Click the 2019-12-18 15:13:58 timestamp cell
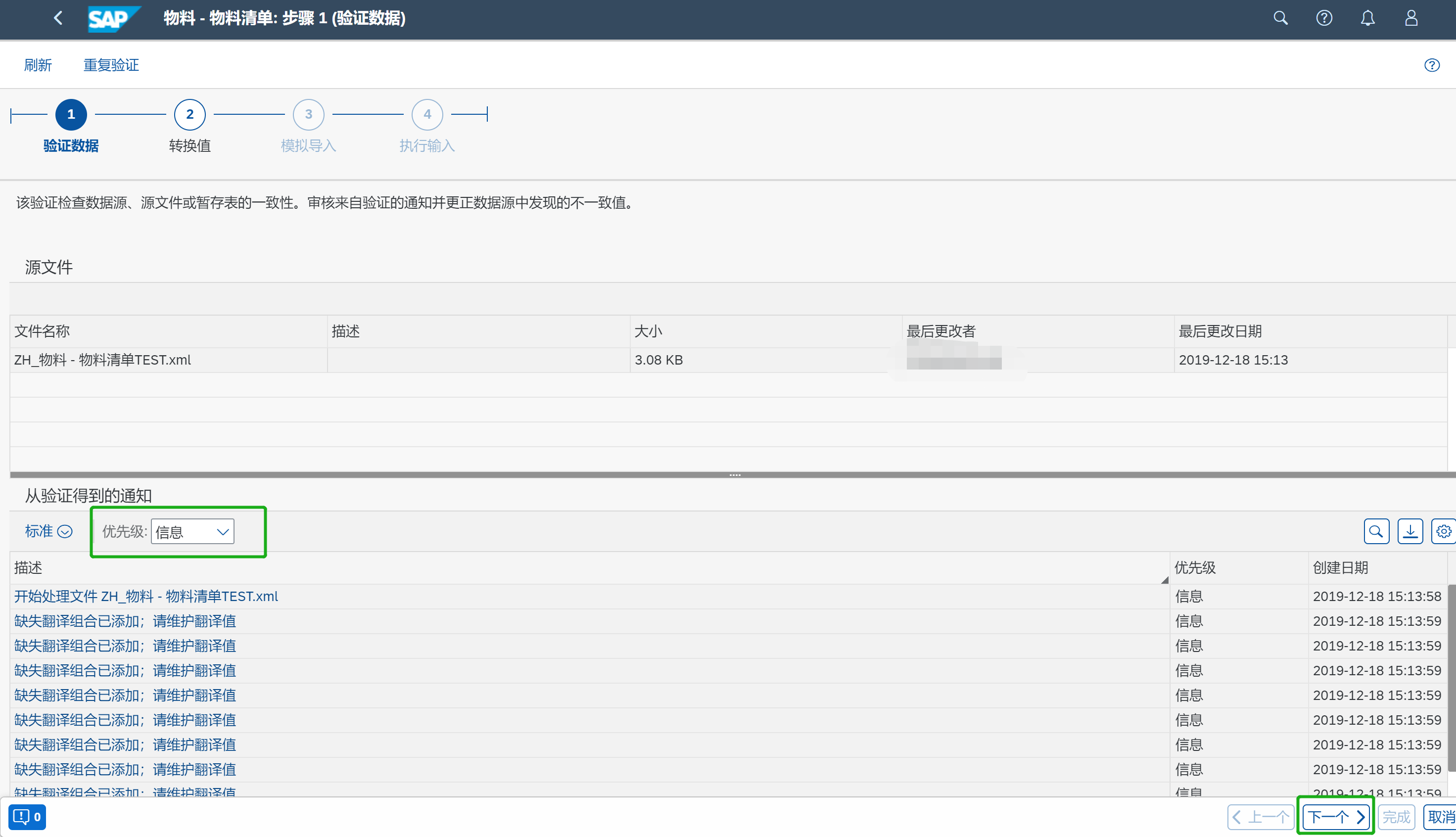This screenshot has height=837, width=1456. pos(1377,596)
